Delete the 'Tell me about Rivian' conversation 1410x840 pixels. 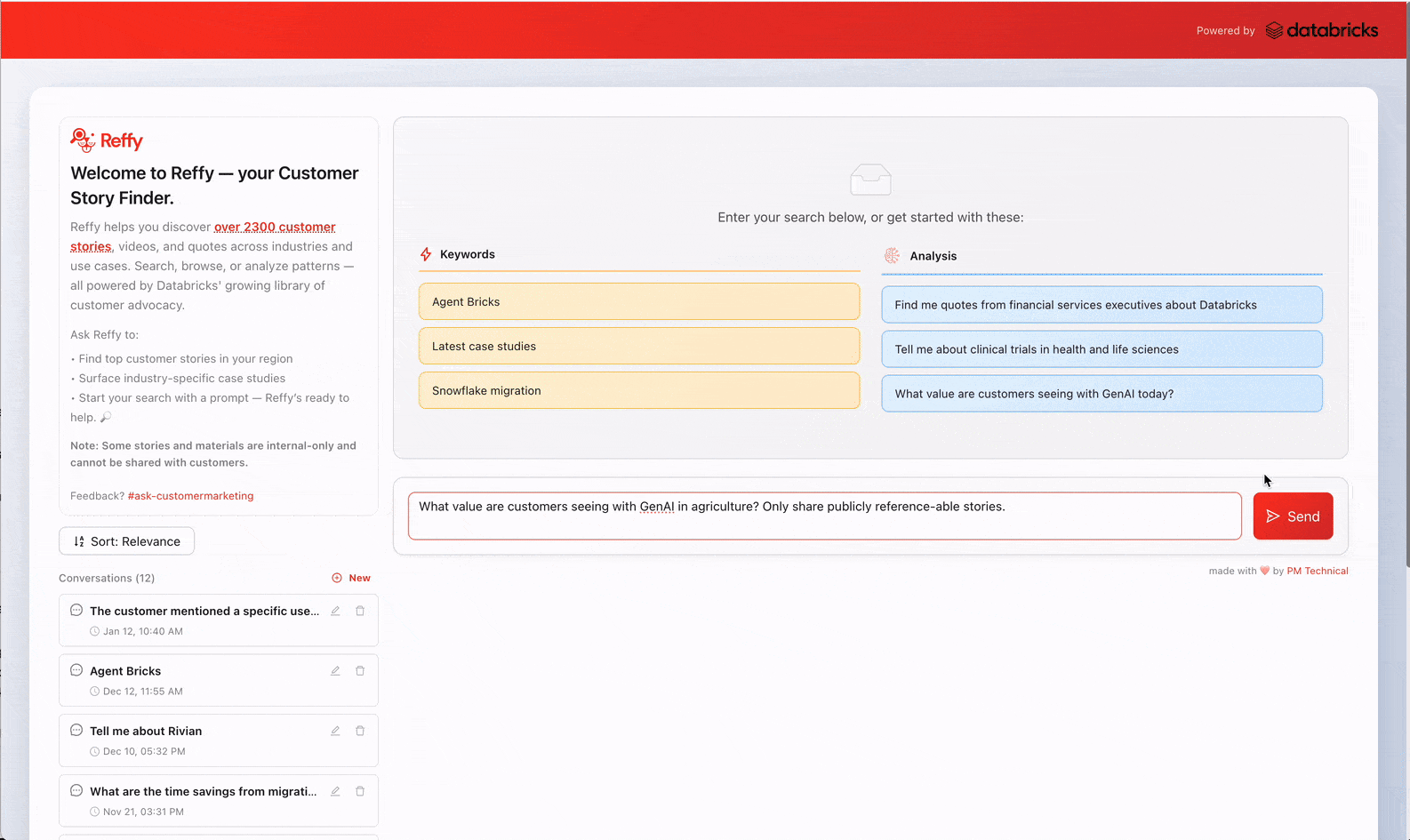(x=360, y=731)
